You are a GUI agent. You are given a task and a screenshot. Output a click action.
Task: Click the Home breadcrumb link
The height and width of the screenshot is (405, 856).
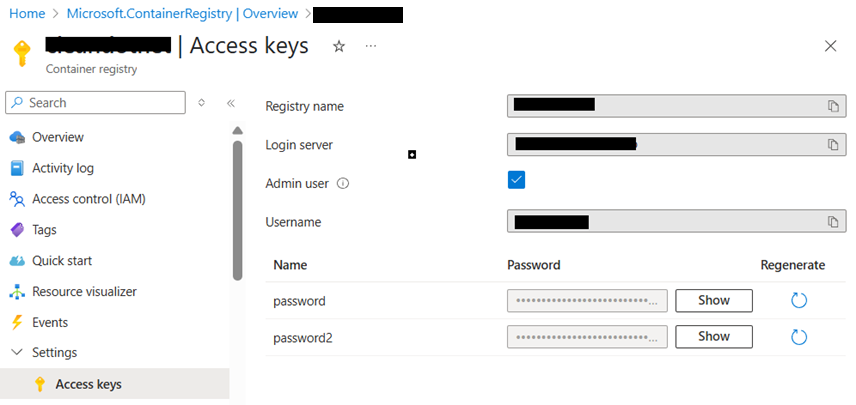[x=27, y=14]
